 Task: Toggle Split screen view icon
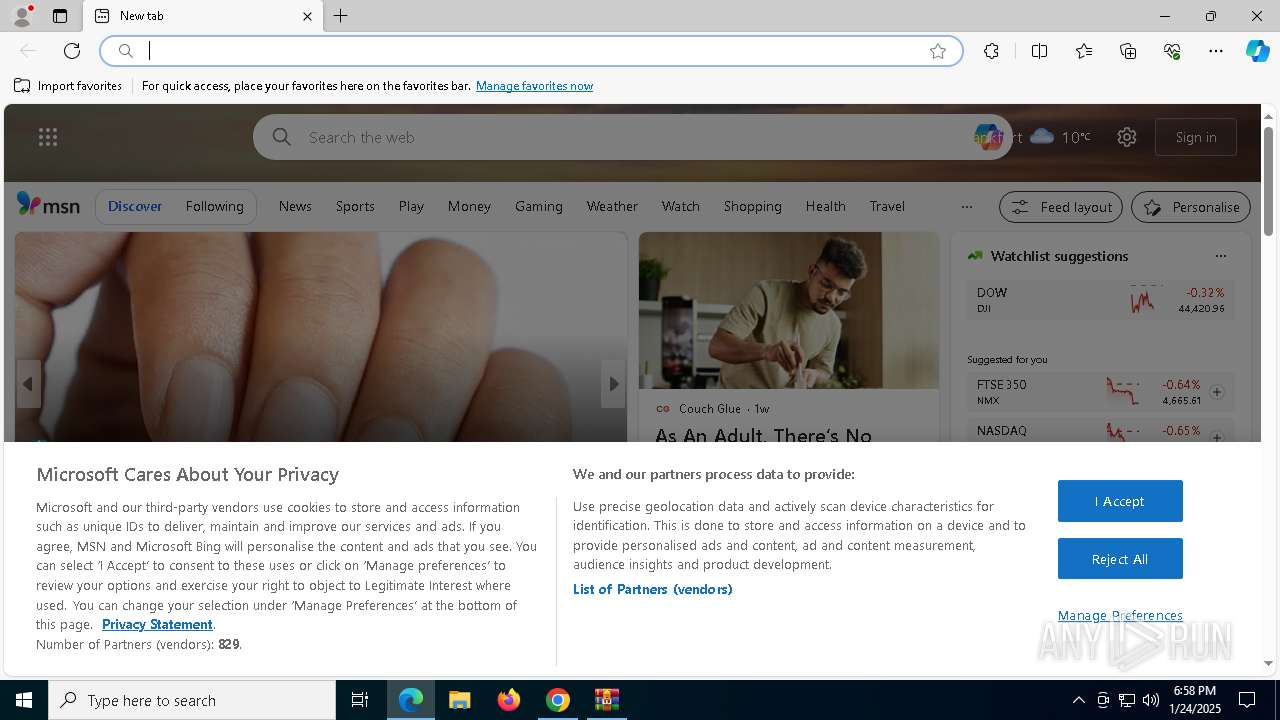[1039, 51]
